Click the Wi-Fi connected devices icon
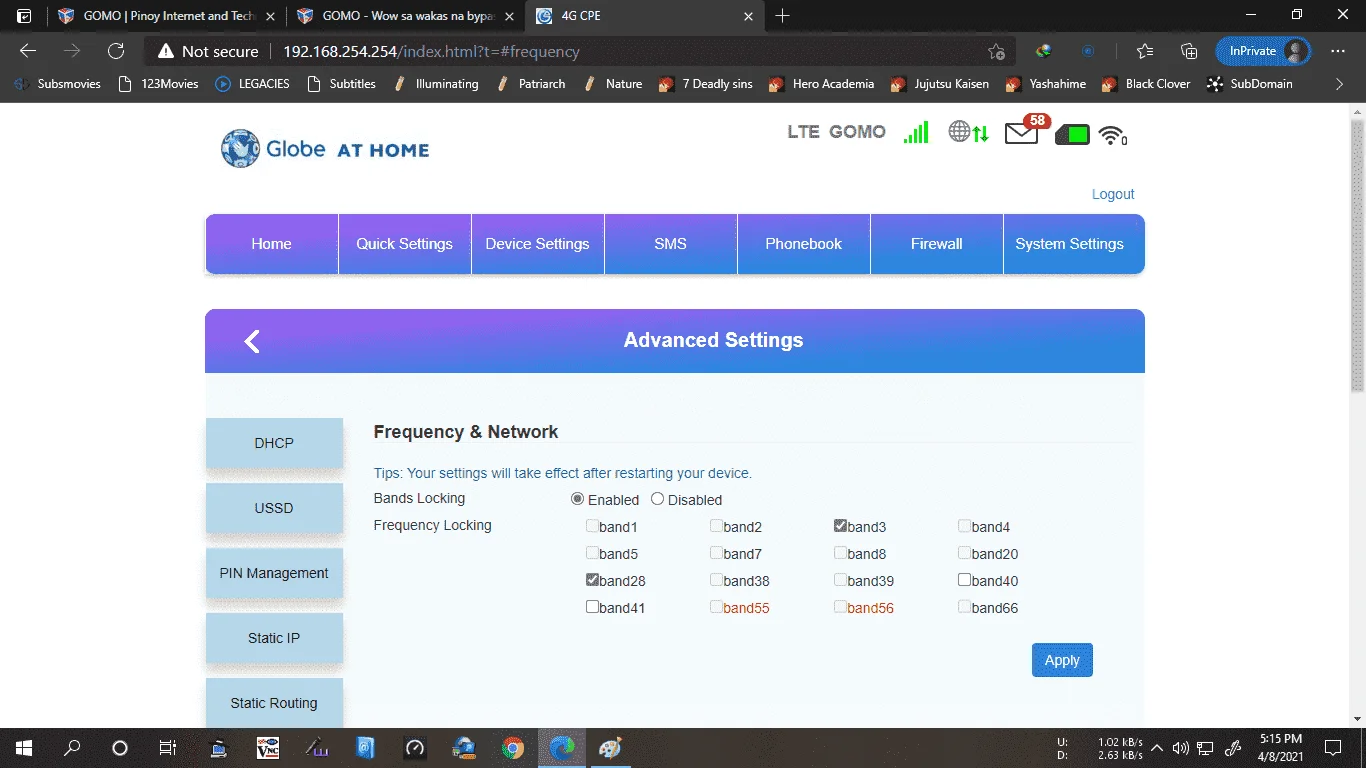This screenshot has width=1366, height=768. click(x=1112, y=135)
